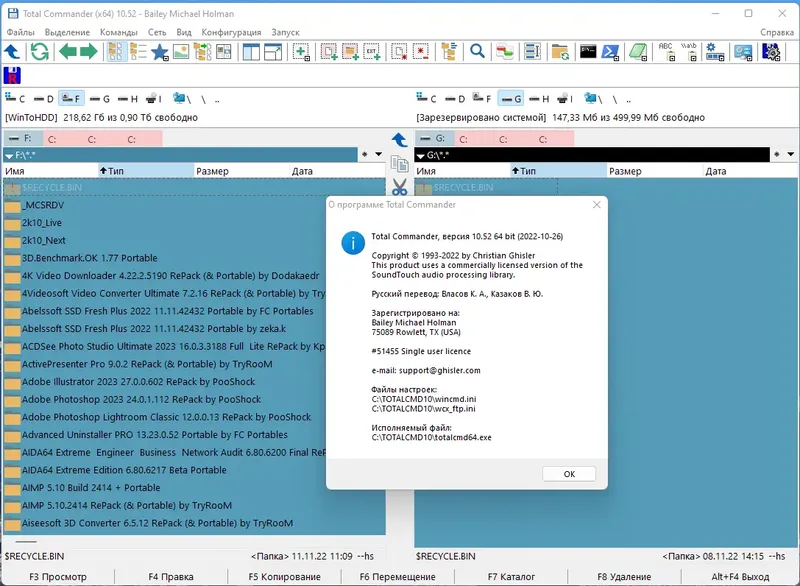Click the F5 Копирование button

pyautogui.click(x=285, y=576)
